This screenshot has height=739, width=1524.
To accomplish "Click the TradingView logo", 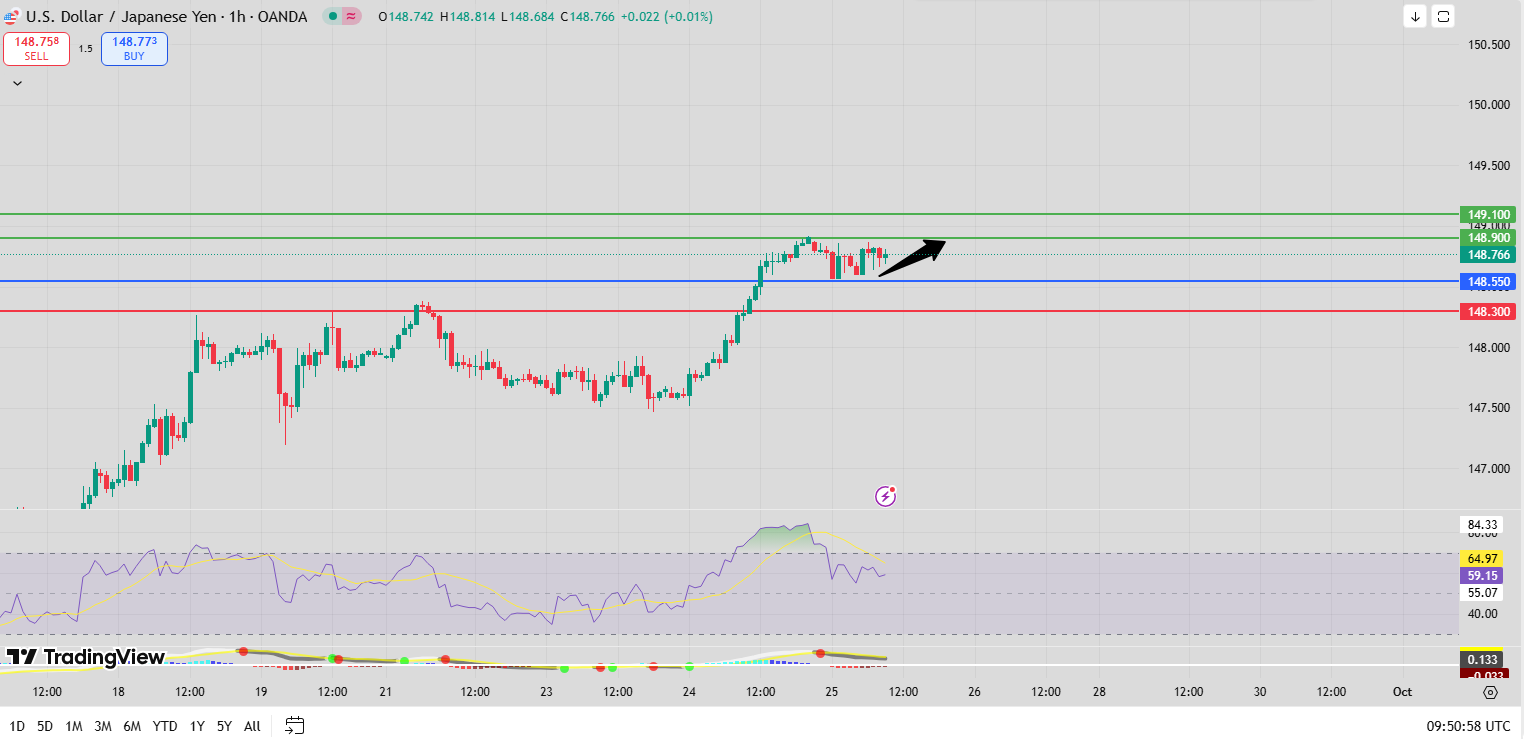I will point(85,657).
